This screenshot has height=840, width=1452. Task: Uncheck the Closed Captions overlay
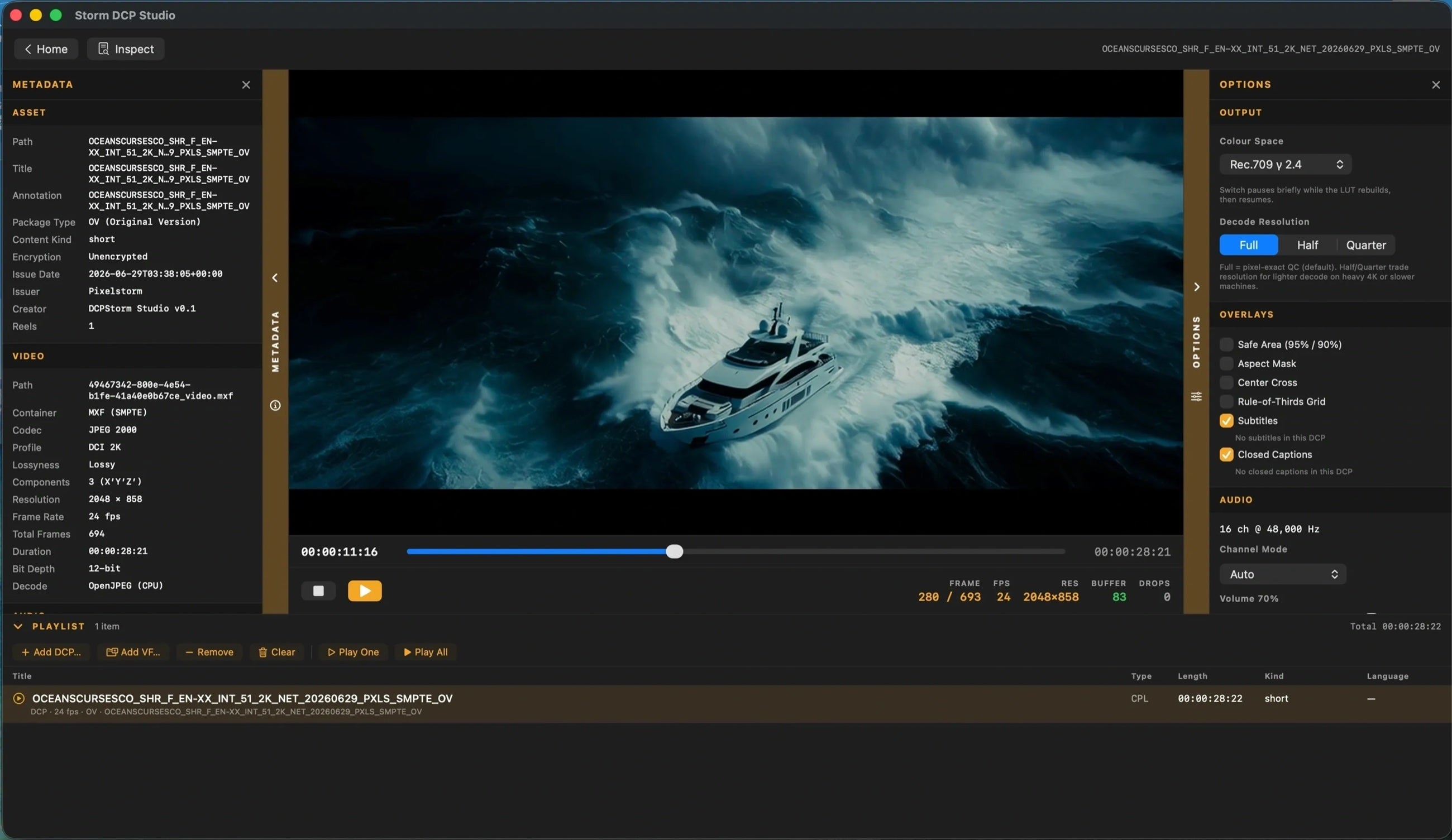pyautogui.click(x=1226, y=455)
